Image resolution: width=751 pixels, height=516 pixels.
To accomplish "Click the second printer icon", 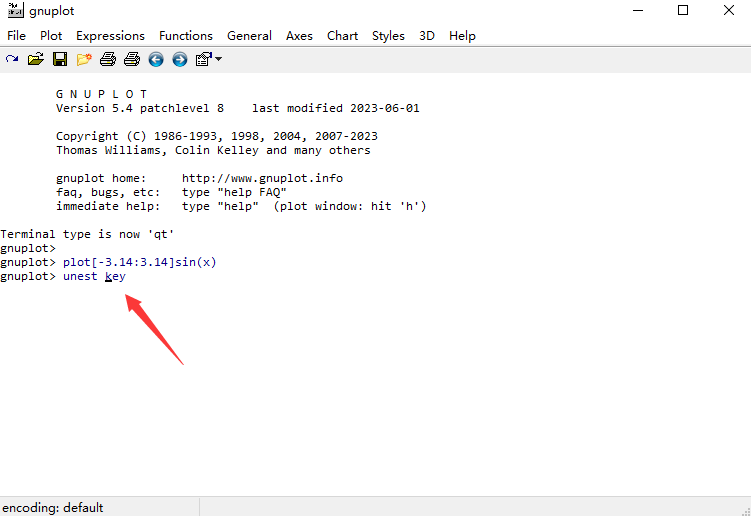I will (x=132, y=59).
